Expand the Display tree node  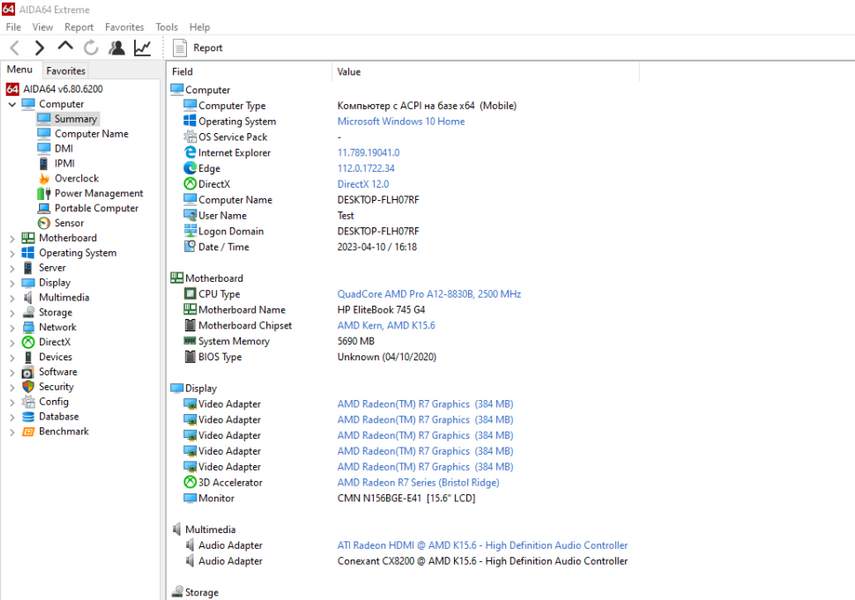point(12,283)
